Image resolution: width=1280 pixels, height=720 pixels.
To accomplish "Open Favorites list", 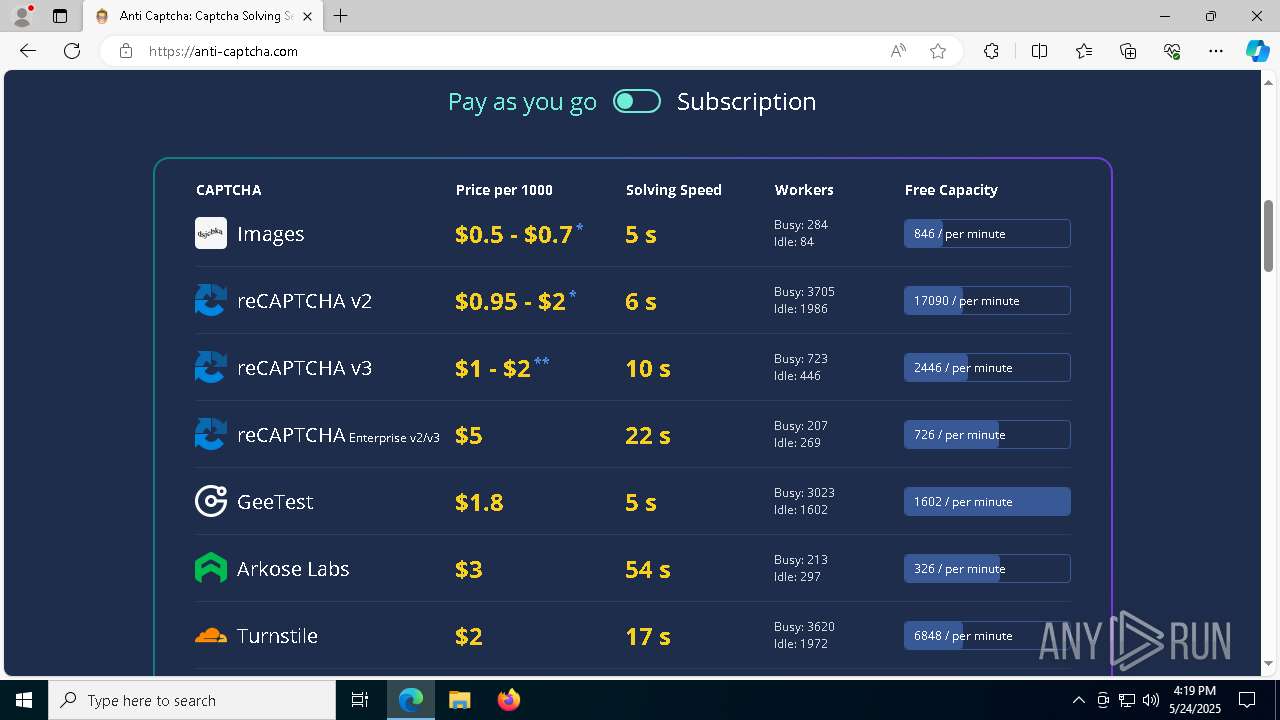I will pos(1084,51).
